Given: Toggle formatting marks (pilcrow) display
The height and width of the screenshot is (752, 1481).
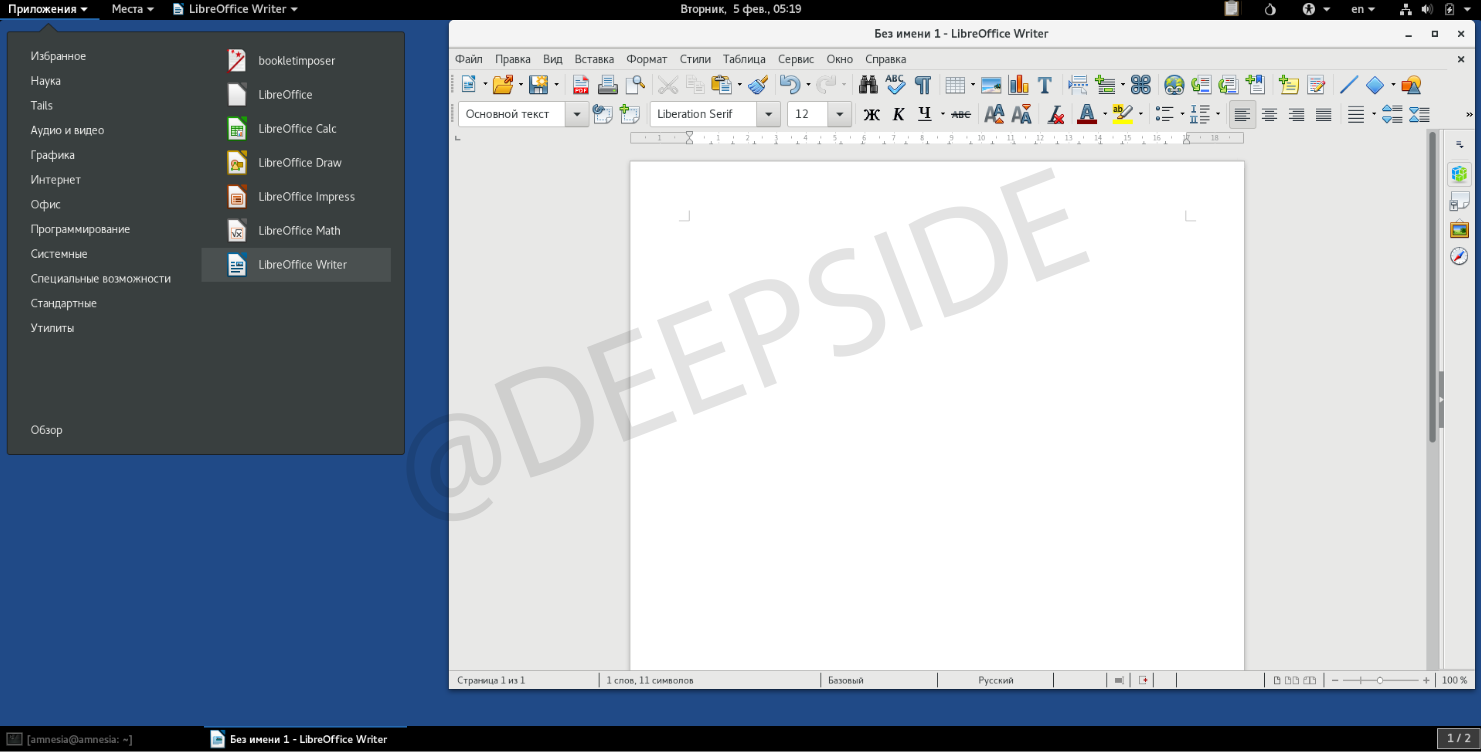Looking at the screenshot, I should click(x=922, y=85).
